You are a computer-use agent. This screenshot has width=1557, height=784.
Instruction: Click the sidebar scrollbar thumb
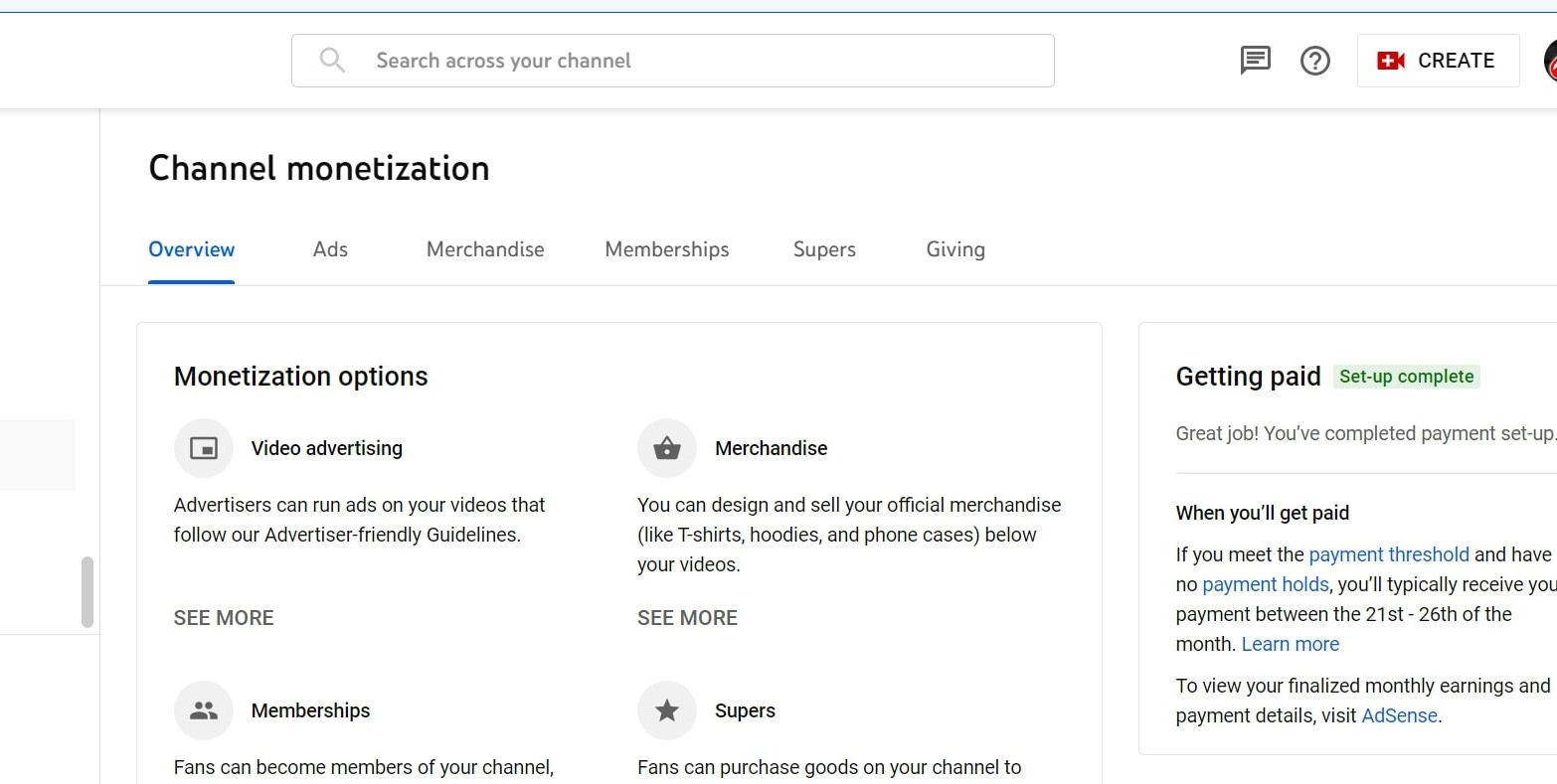tap(87, 592)
